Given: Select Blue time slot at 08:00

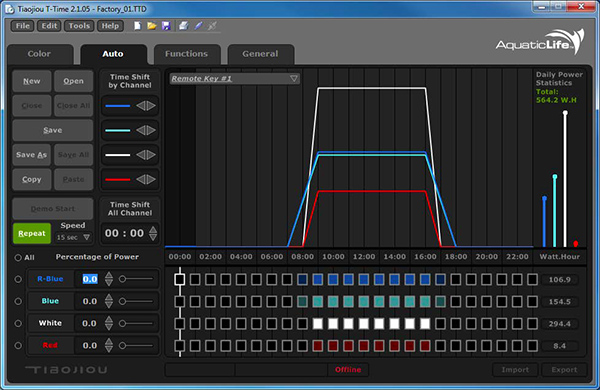Looking at the screenshot, I should pyautogui.click(x=302, y=302).
